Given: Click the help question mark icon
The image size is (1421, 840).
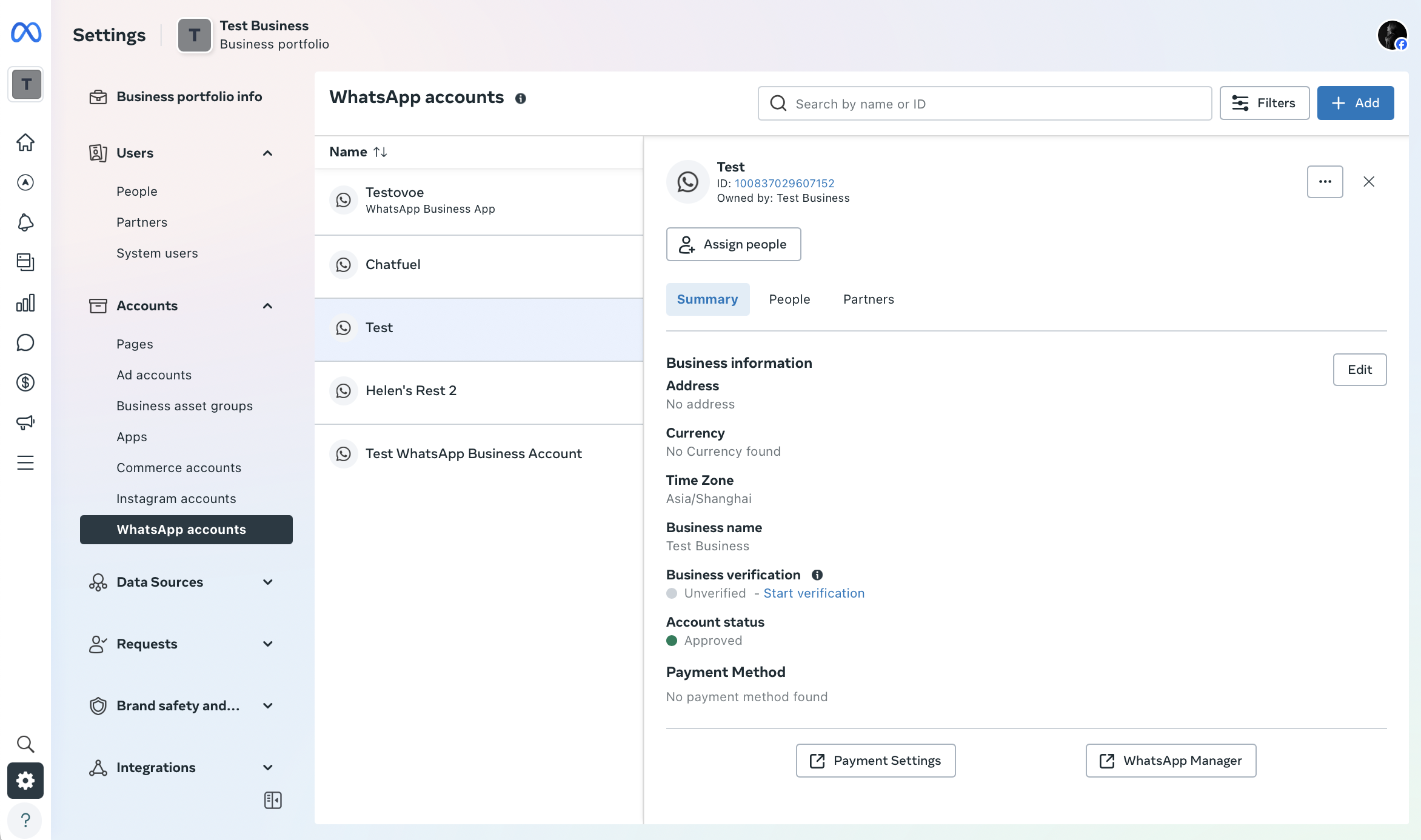Looking at the screenshot, I should 25,820.
